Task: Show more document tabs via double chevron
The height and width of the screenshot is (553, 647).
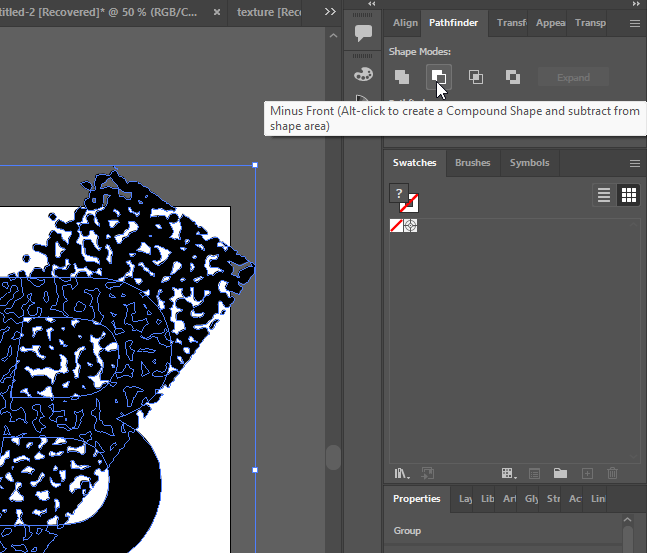Action: click(330, 12)
